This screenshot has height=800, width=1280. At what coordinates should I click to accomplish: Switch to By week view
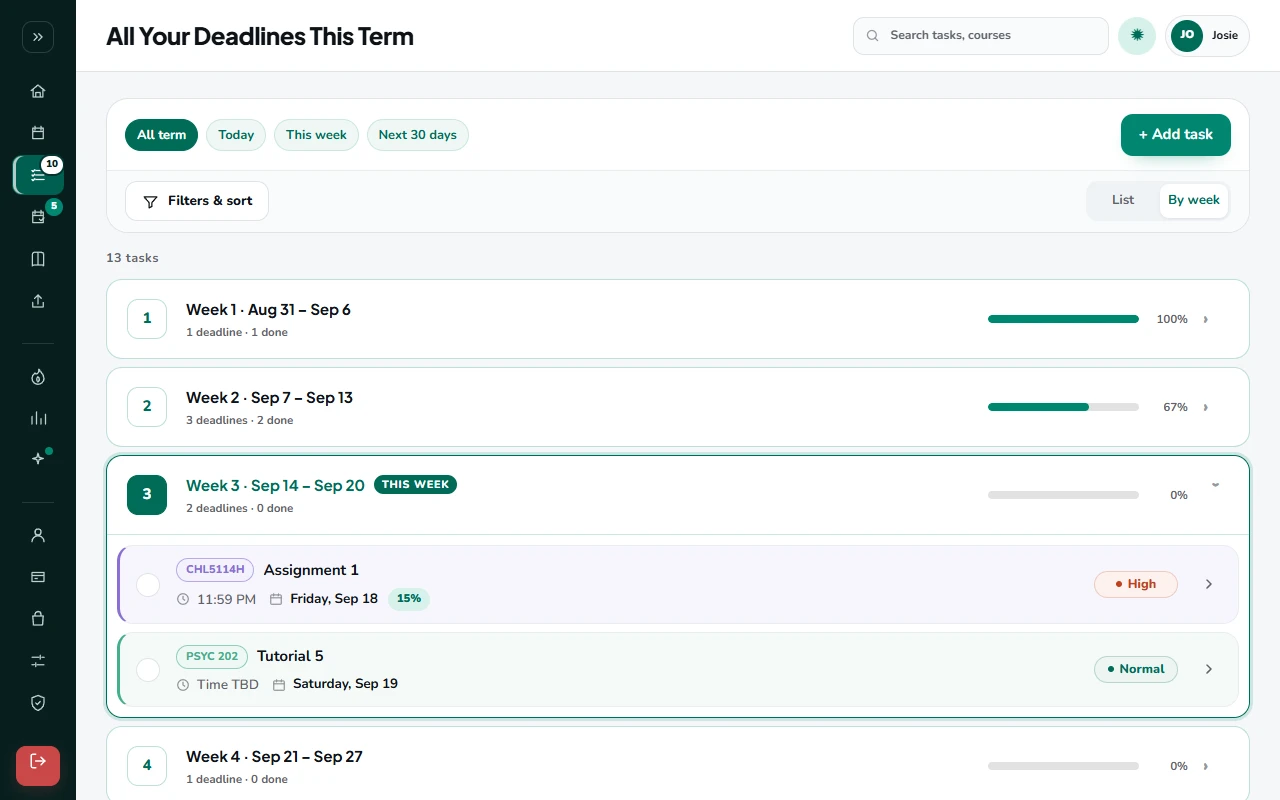coord(1194,200)
